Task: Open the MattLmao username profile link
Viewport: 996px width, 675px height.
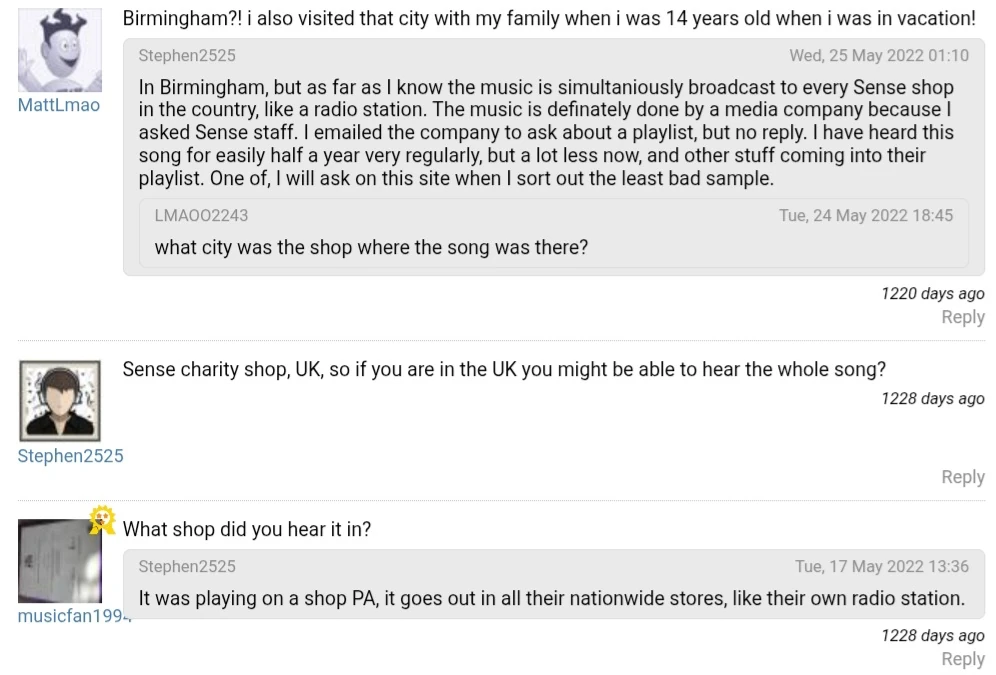Action: coord(59,105)
